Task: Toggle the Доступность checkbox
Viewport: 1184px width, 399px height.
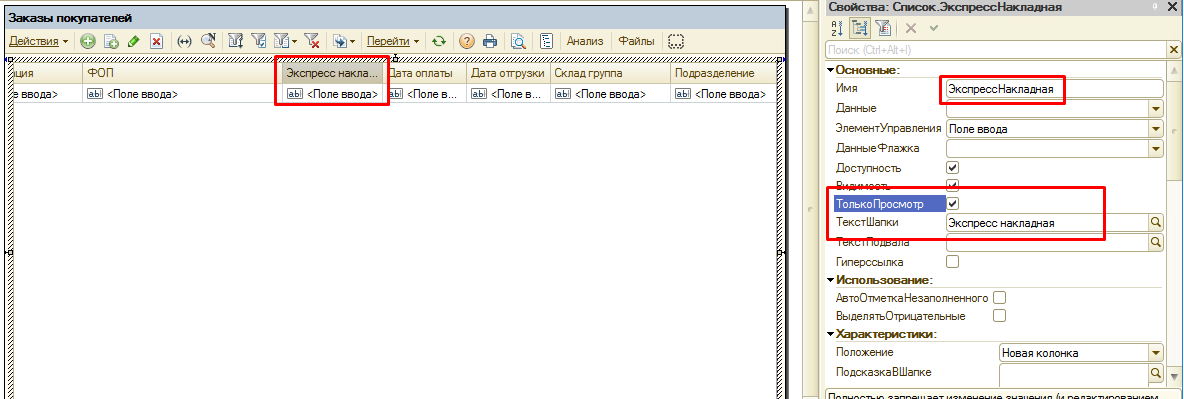Action: click(x=953, y=168)
